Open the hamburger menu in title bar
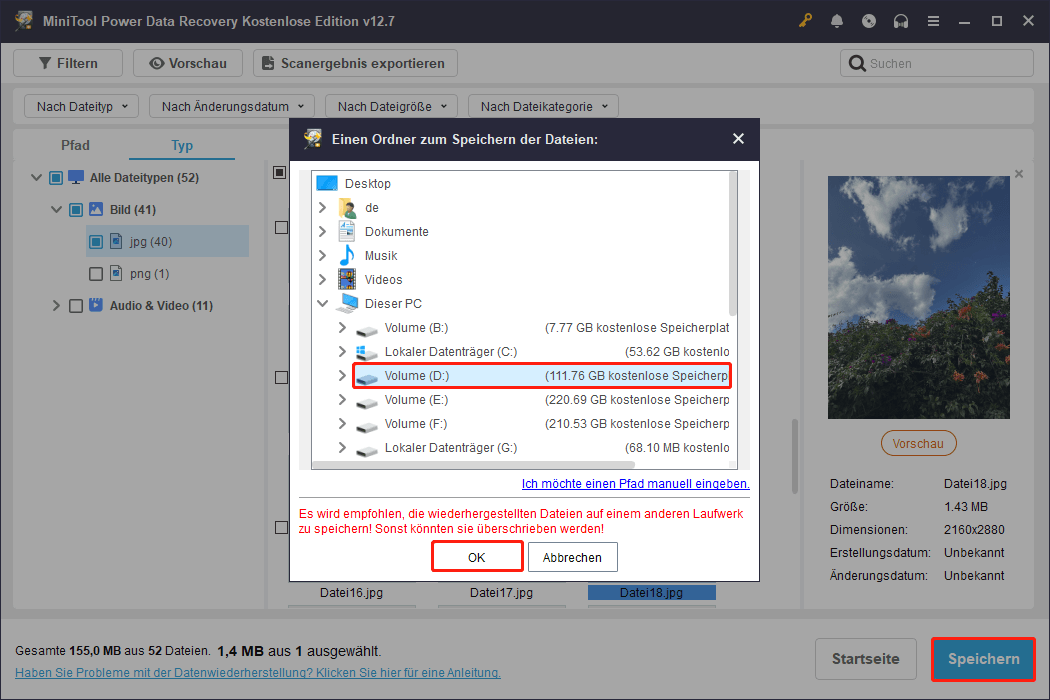Screen dimensions: 1050x700 (933, 20)
